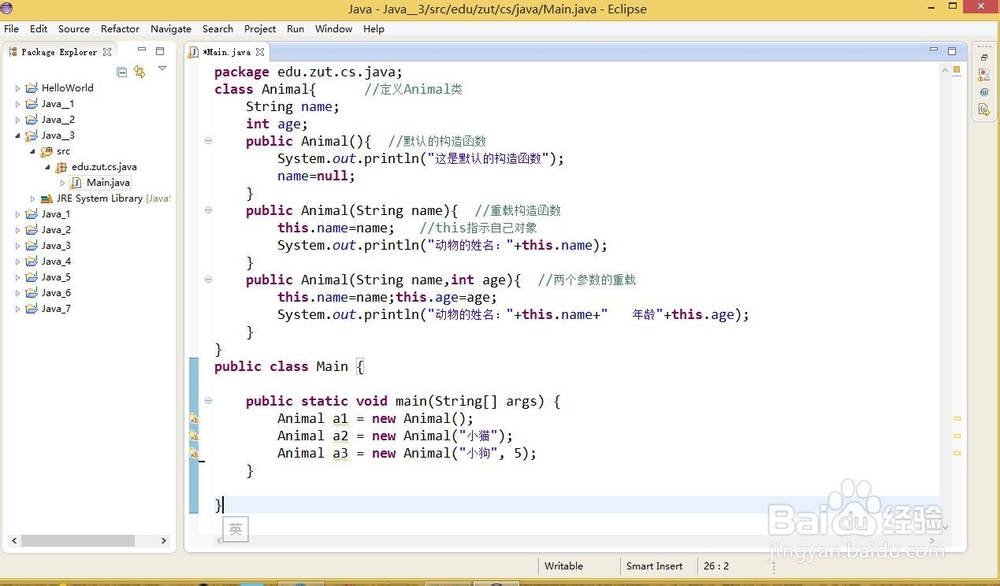Maximize the editor area
This screenshot has height=586, width=1000.
tap(952, 51)
